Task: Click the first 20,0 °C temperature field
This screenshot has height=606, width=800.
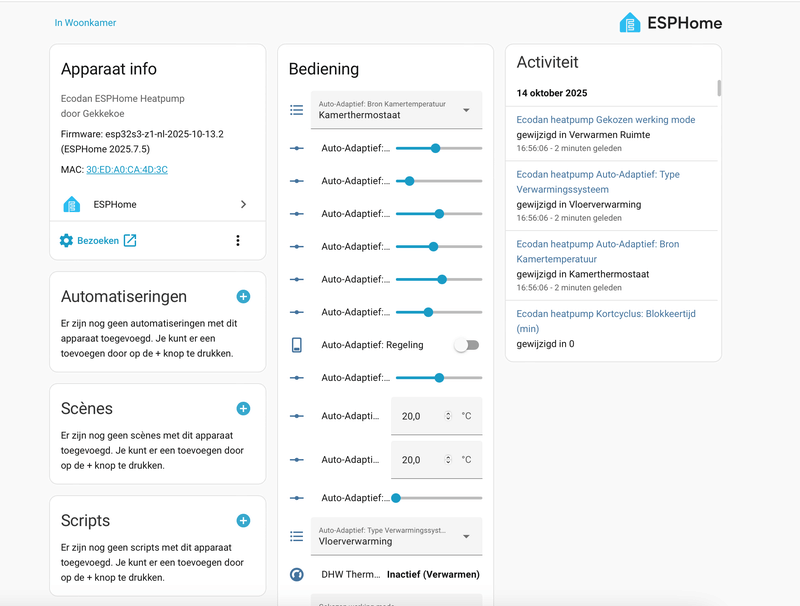Action: 420,416
